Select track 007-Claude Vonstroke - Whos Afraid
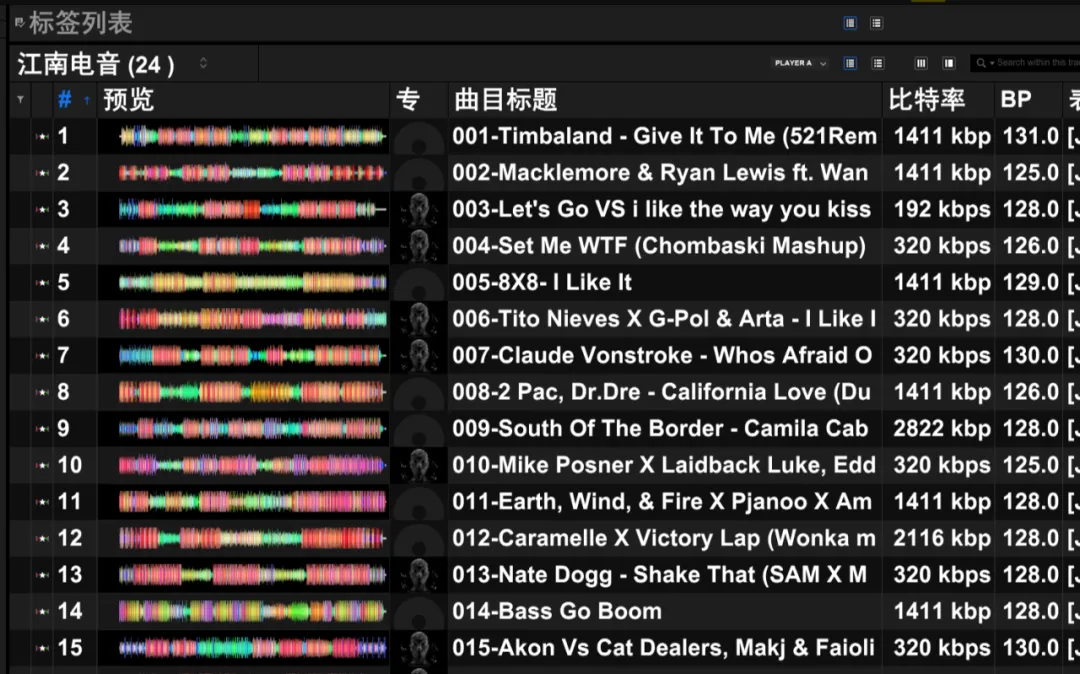Screen dimensions: 1080x674 click(662, 355)
